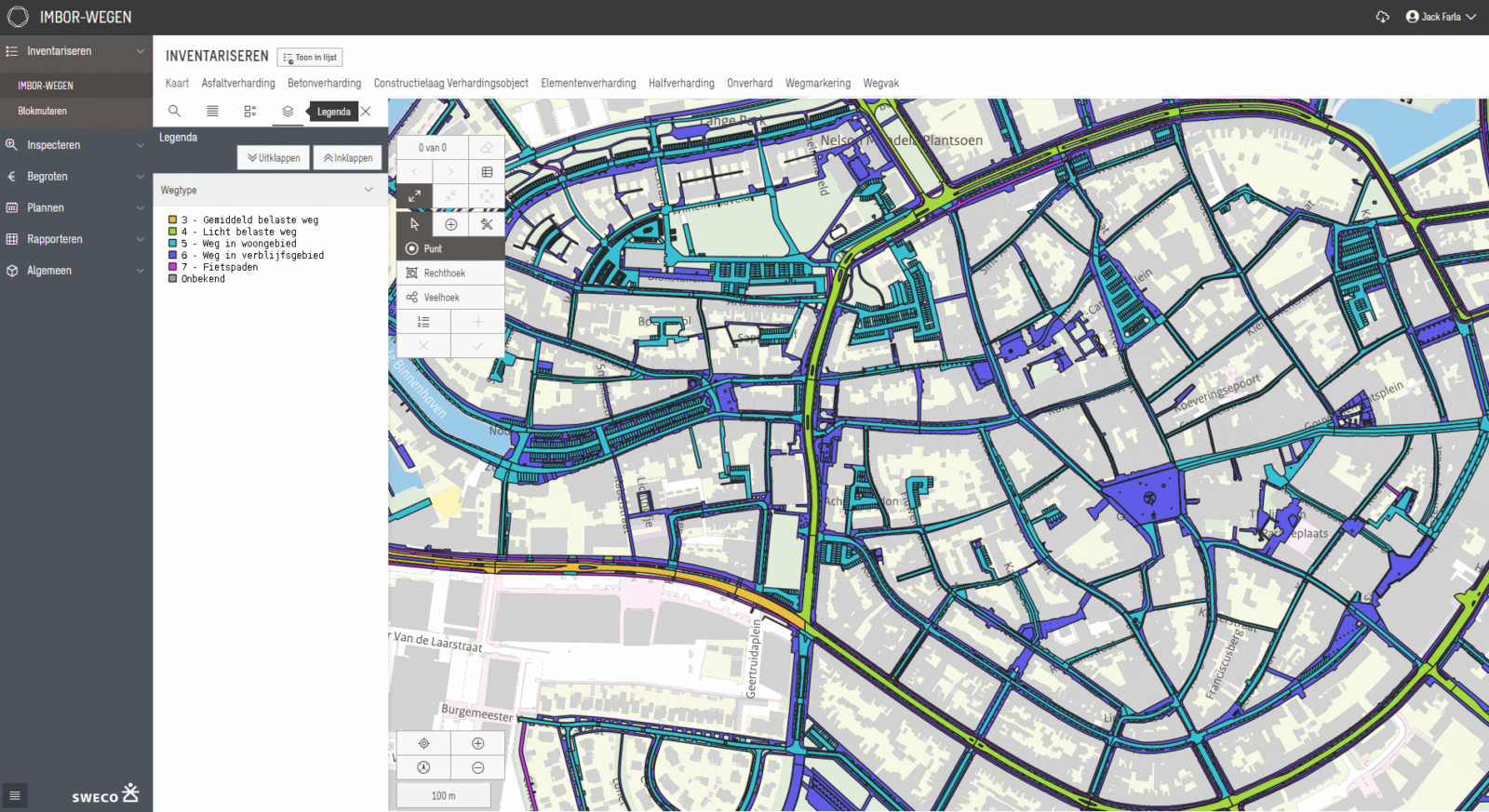Switch to the Asfaltverharding tab

pos(238,83)
